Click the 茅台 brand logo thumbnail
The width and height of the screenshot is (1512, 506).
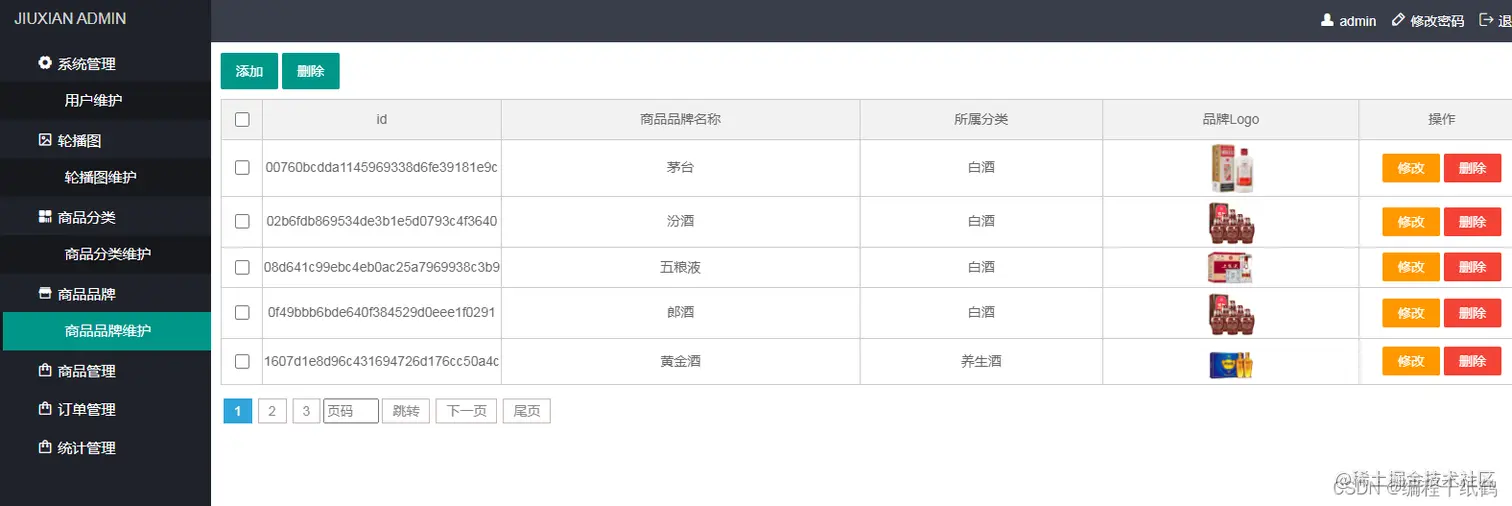point(1231,168)
